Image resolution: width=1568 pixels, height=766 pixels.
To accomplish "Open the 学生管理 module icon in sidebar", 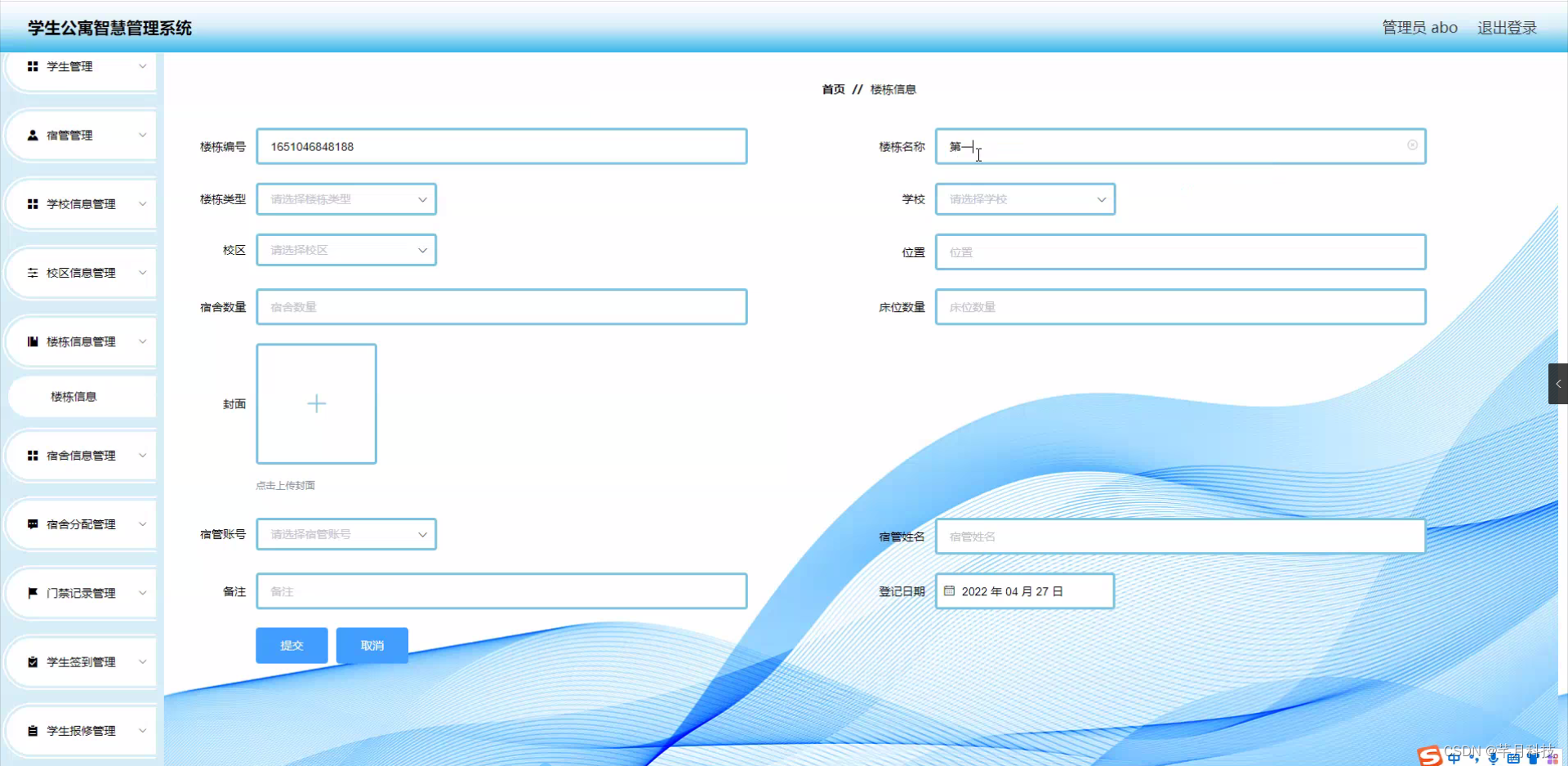I will click(x=33, y=66).
